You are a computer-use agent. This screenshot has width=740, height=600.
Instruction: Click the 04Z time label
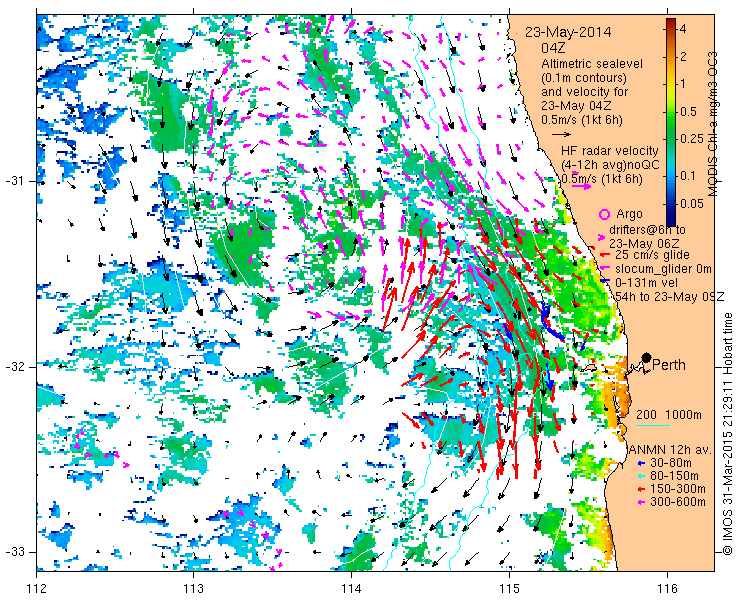point(554,48)
